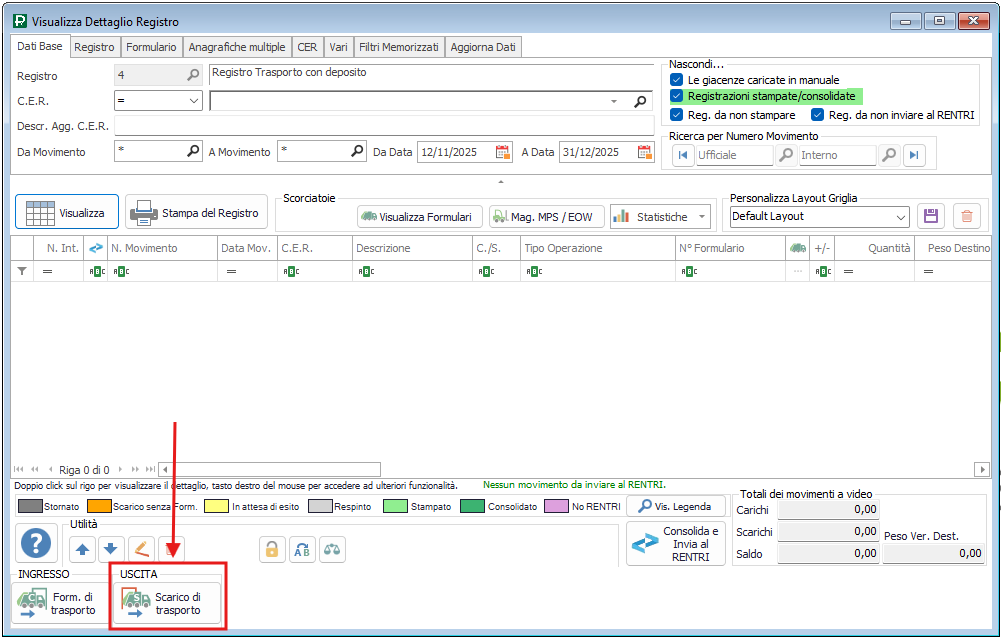Screen dimensions: 1001x640
Task: Click the help question mark icon
Action: tap(36, 544)
